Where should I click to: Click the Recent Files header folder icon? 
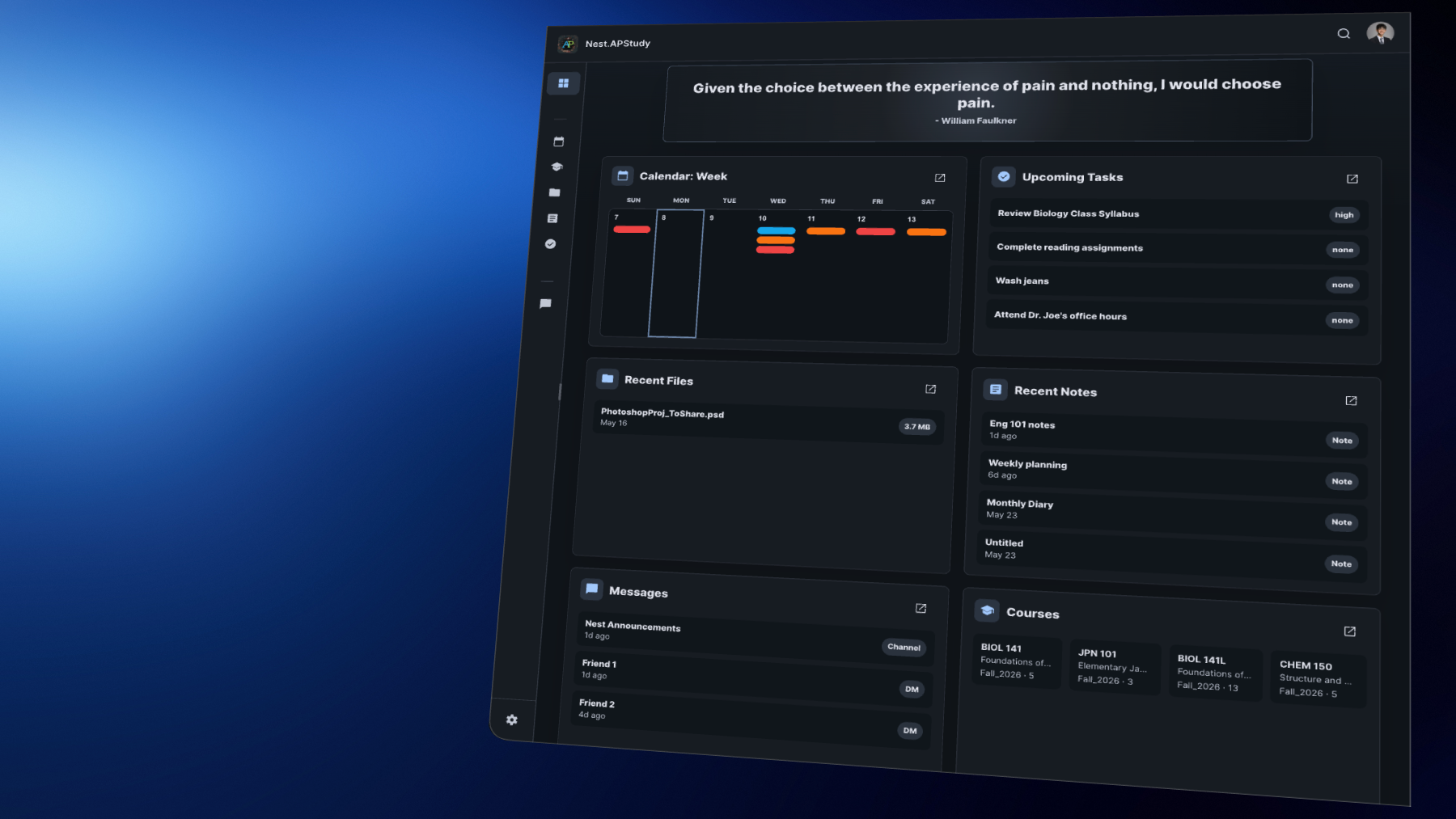tap(607, 378)
